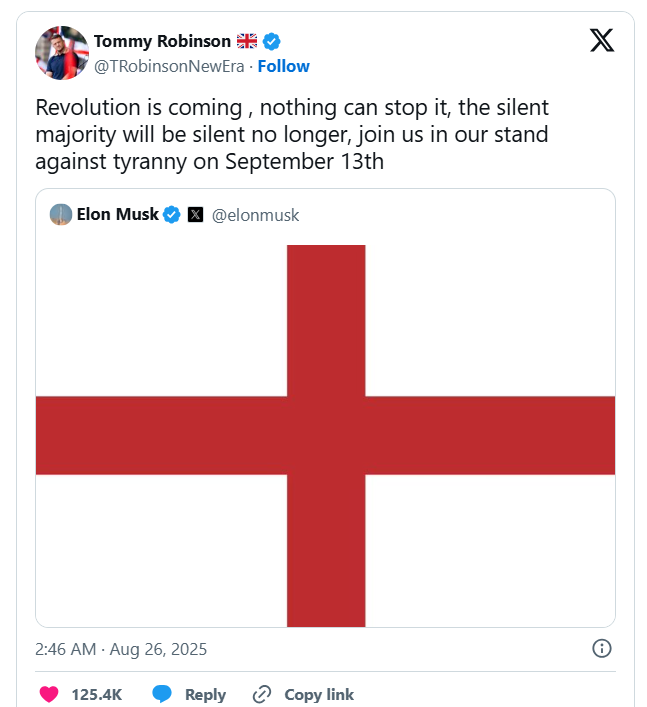This screenshot has height=707, width=647.
Task: Click the chain link icon
Action: [262, 694]
